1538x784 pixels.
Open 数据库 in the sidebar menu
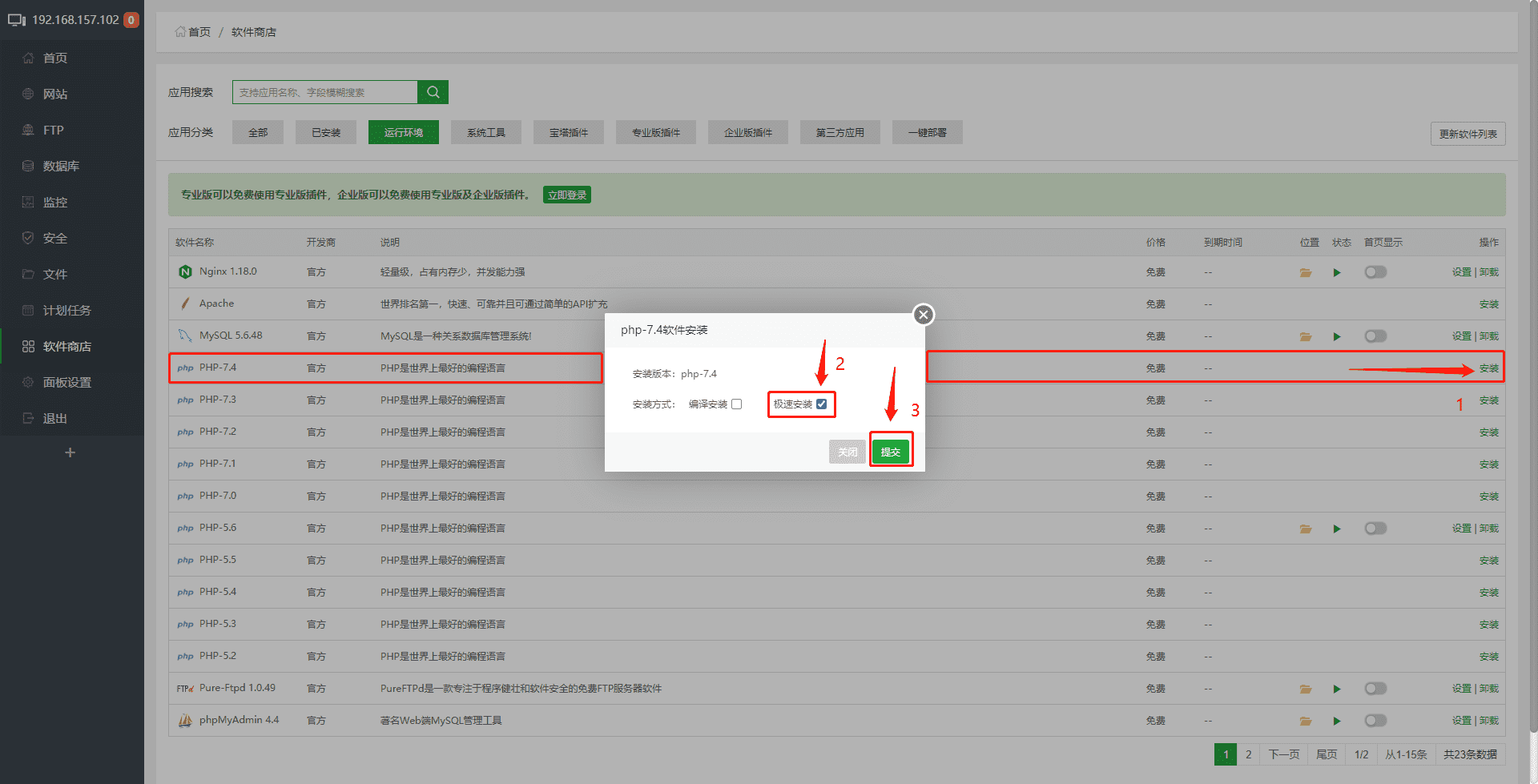coord(61,166)
